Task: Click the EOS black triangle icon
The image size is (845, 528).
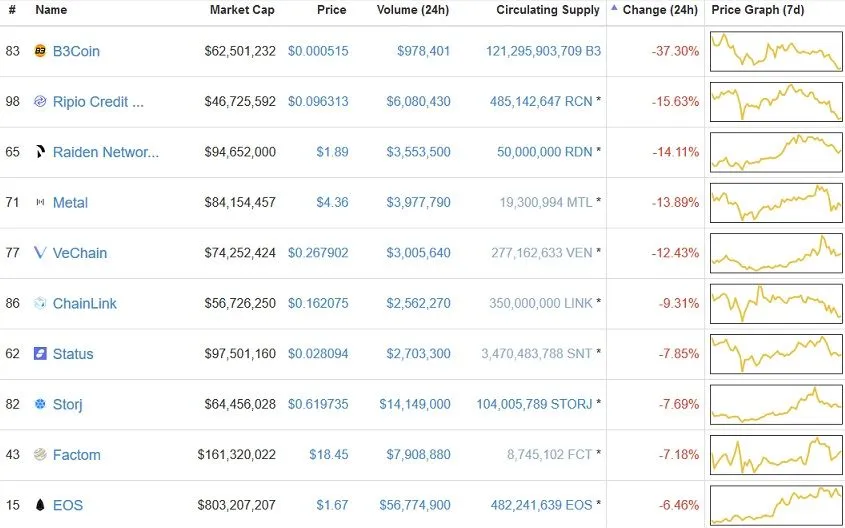Action: tap(40, 505)
